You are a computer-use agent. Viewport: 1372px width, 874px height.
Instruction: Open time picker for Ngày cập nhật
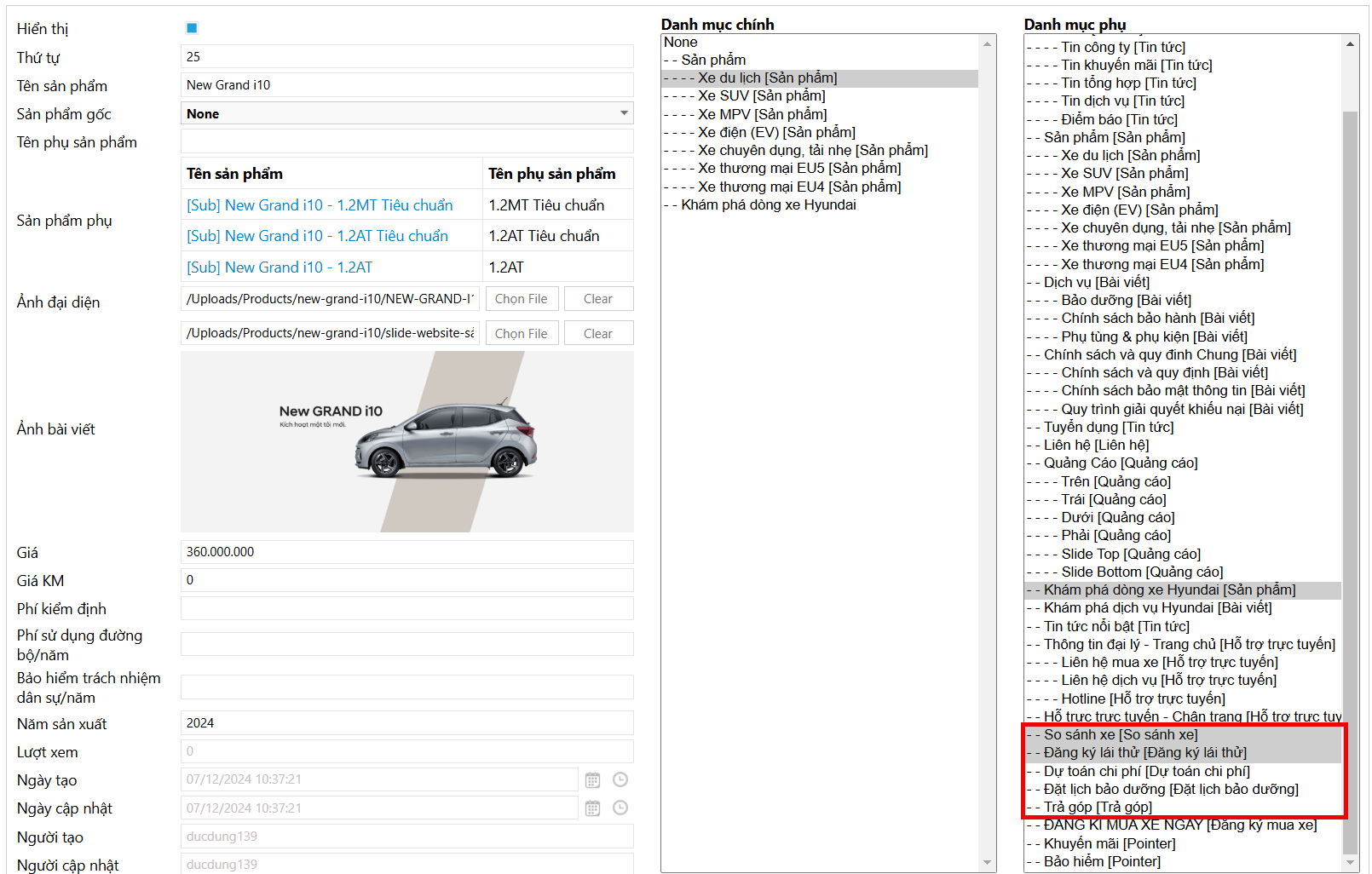click(620, 808)
